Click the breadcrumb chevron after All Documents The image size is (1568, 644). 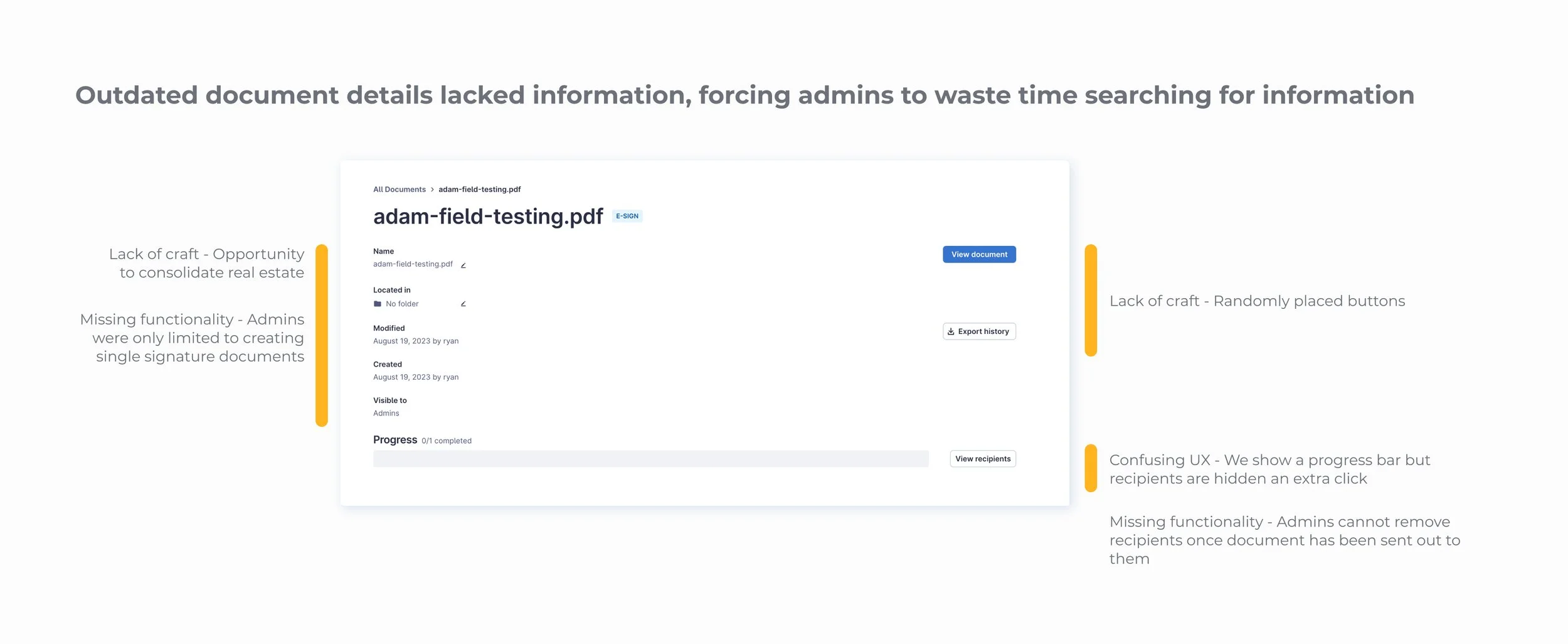click(x=432, y=190)
